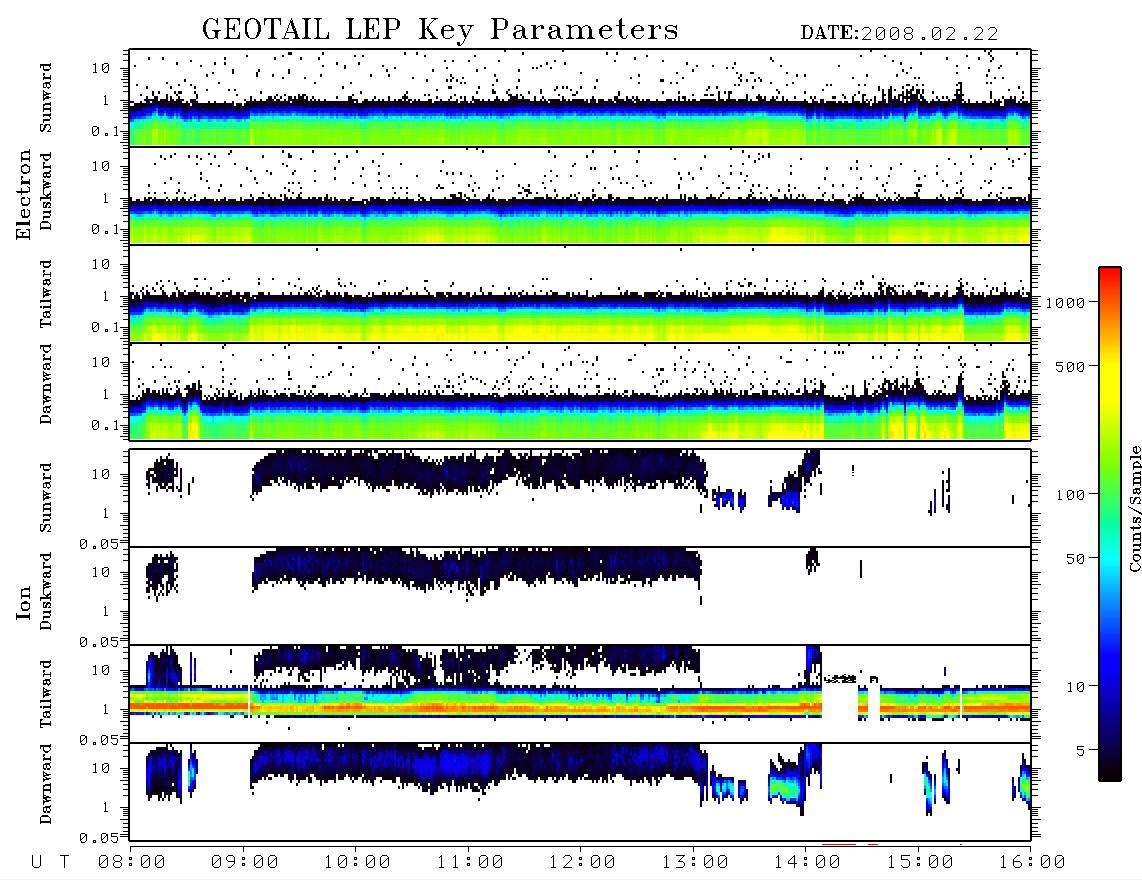Image resolution: width=1142 pixels, height=880 pixels.
Task: Click the vertical color scale bar
Action: (1110, 524)
